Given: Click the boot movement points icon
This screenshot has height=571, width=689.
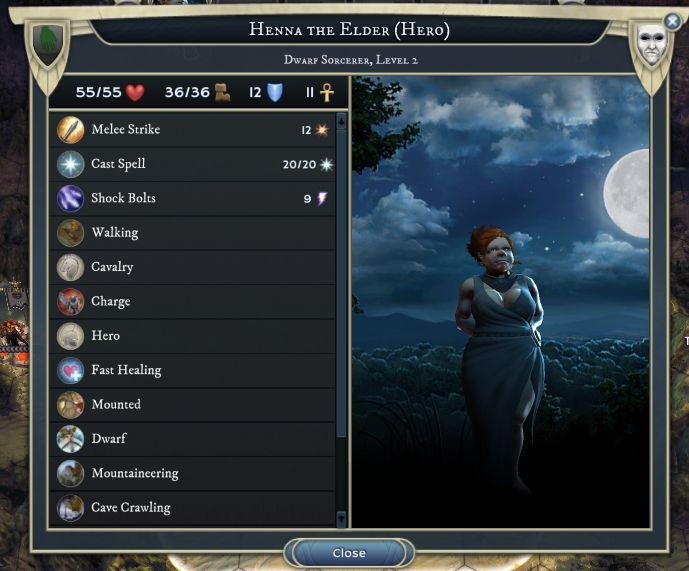Looking at the screenshot, I should click(x=222, y=92).
